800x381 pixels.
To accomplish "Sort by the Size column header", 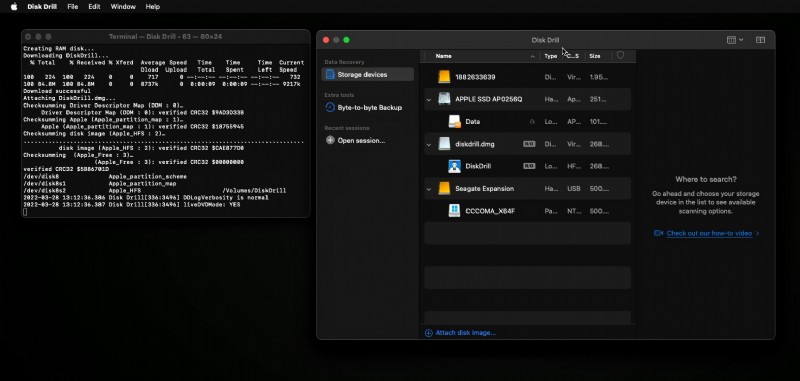I will pos(595,56).
